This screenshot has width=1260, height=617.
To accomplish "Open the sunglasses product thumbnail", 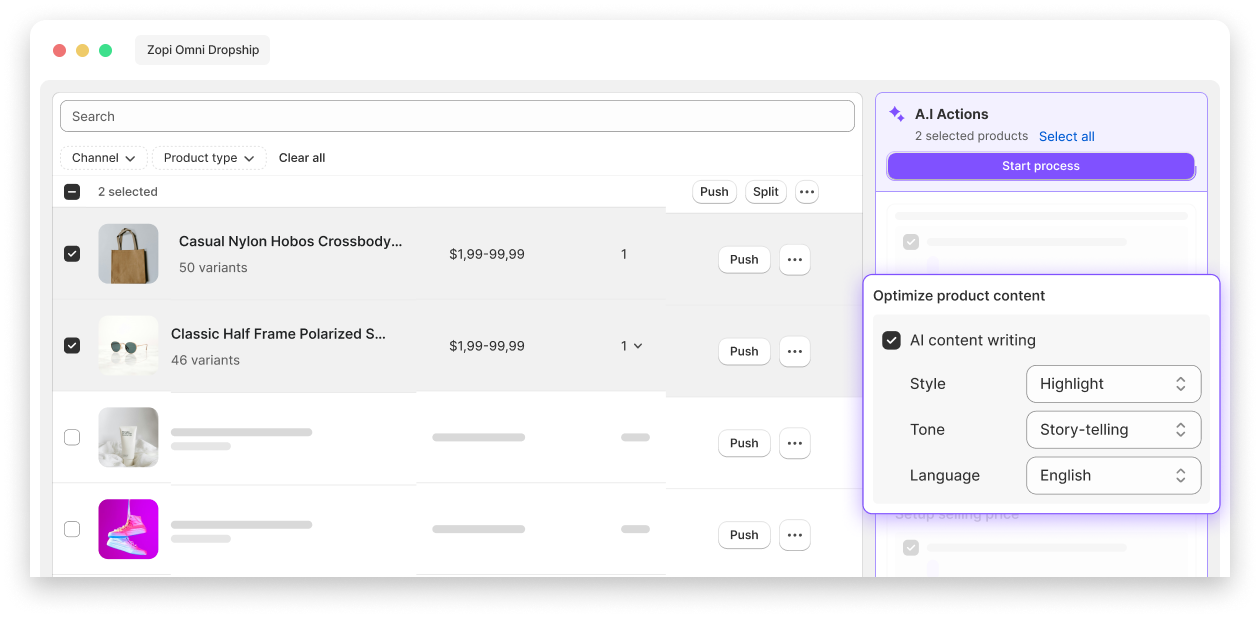I will 128,346.
